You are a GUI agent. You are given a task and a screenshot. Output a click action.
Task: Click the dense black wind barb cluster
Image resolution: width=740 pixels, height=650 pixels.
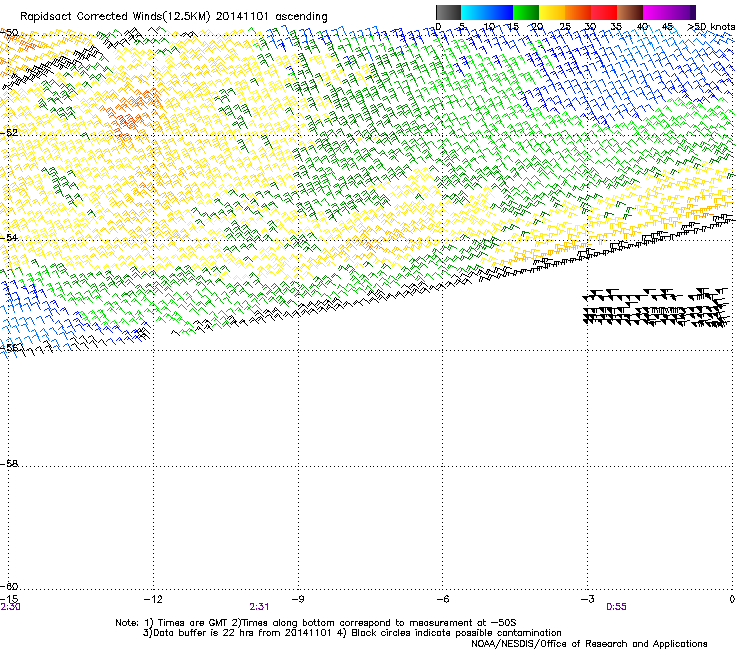coord(656,307)
